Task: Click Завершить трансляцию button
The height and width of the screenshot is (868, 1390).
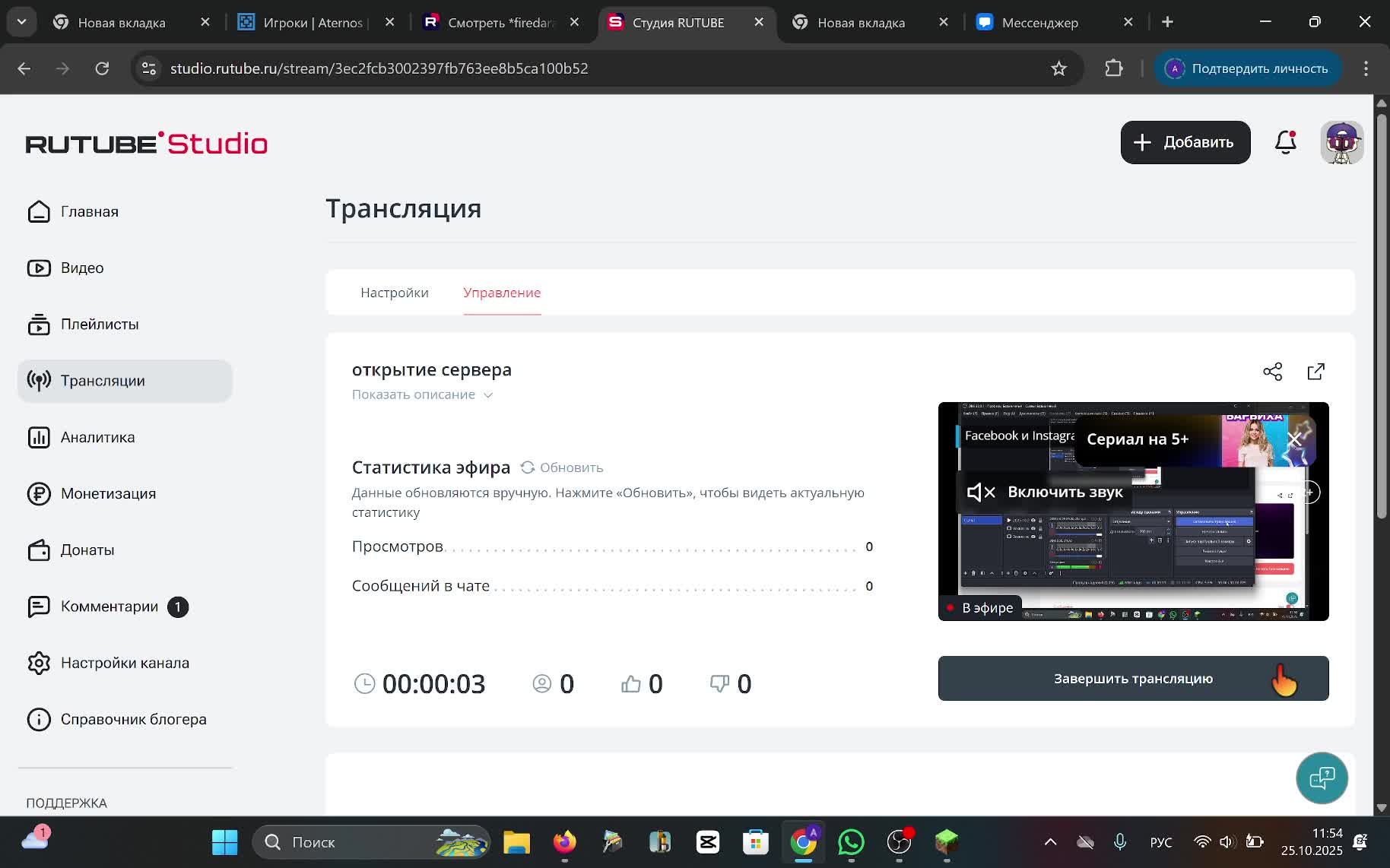Action: point(1132,678)
